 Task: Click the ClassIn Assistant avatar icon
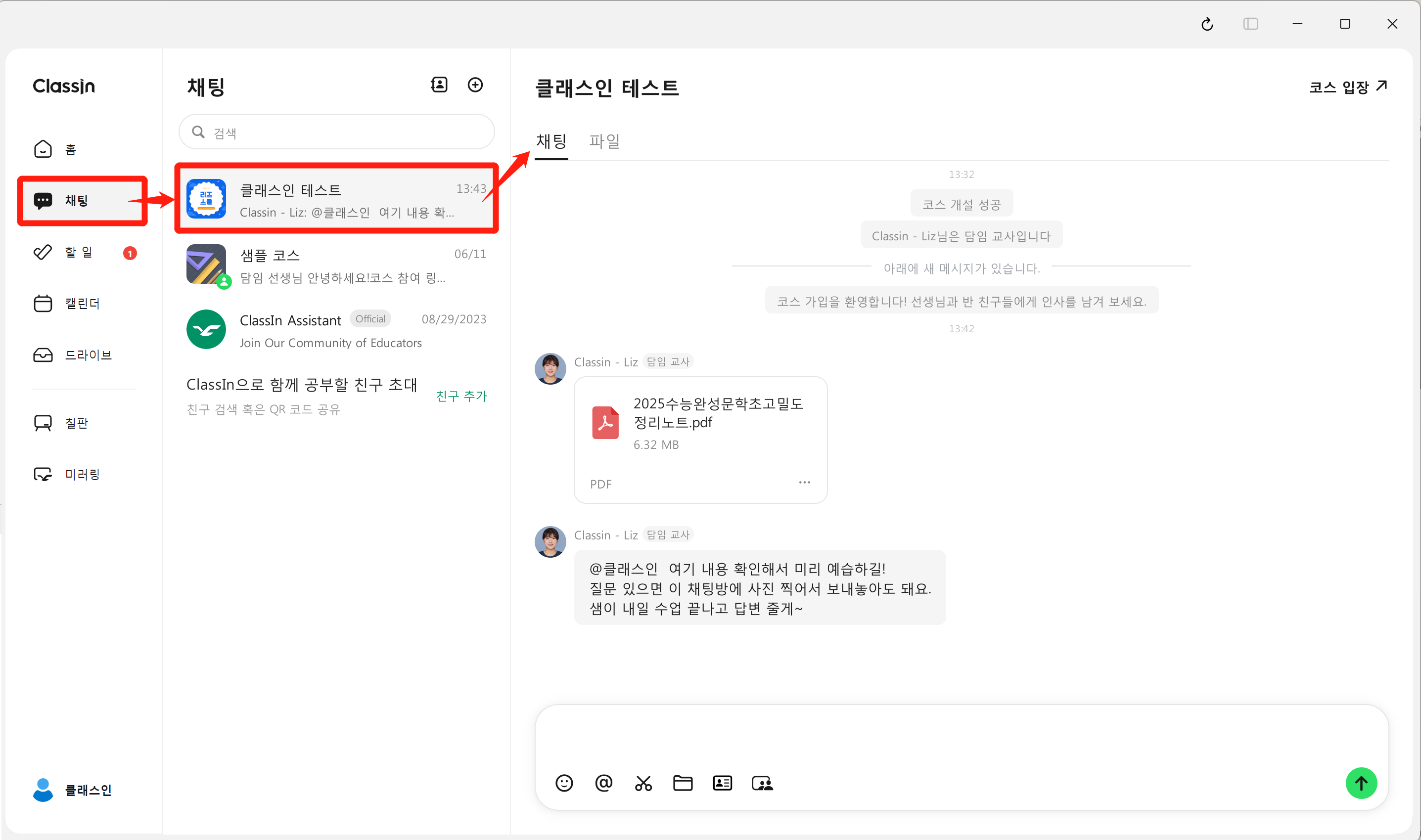click(206, 329)
